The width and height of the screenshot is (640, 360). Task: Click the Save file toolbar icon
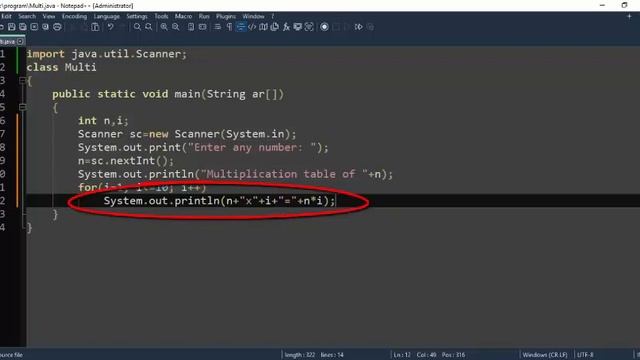click(x=11, y=27)
